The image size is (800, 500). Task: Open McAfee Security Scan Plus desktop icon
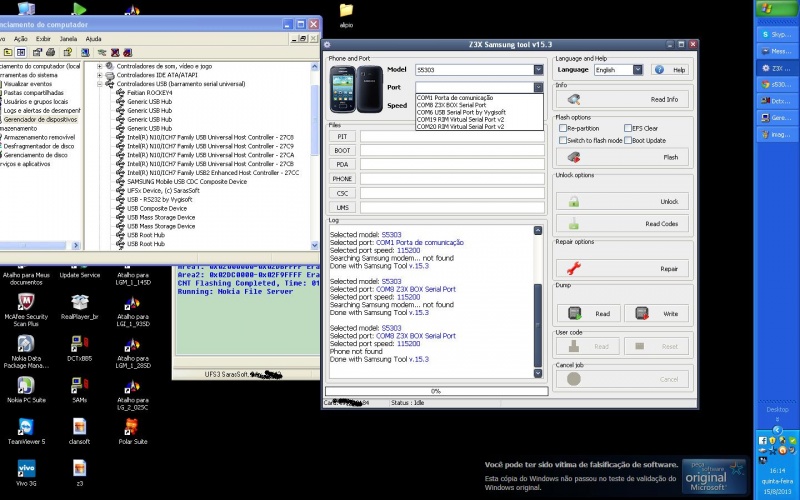[x=26, y=309]
